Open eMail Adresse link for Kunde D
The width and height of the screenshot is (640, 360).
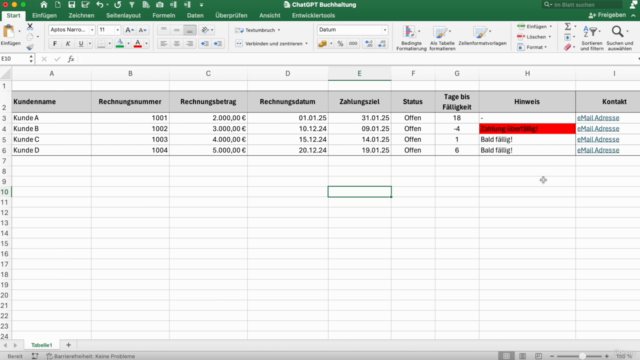[x=598, y=150]
